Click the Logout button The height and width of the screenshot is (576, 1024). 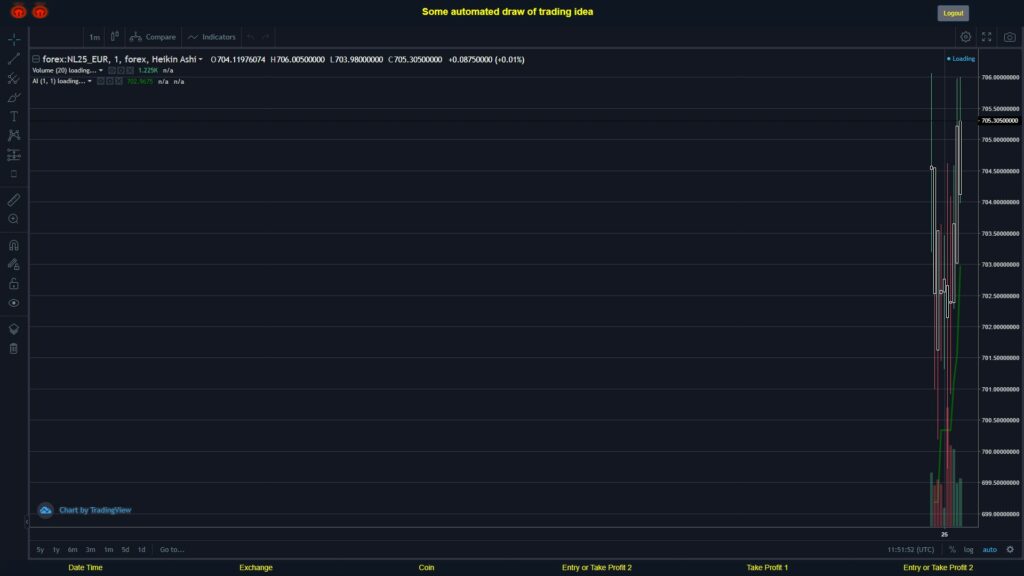click(x=953, y=13)
